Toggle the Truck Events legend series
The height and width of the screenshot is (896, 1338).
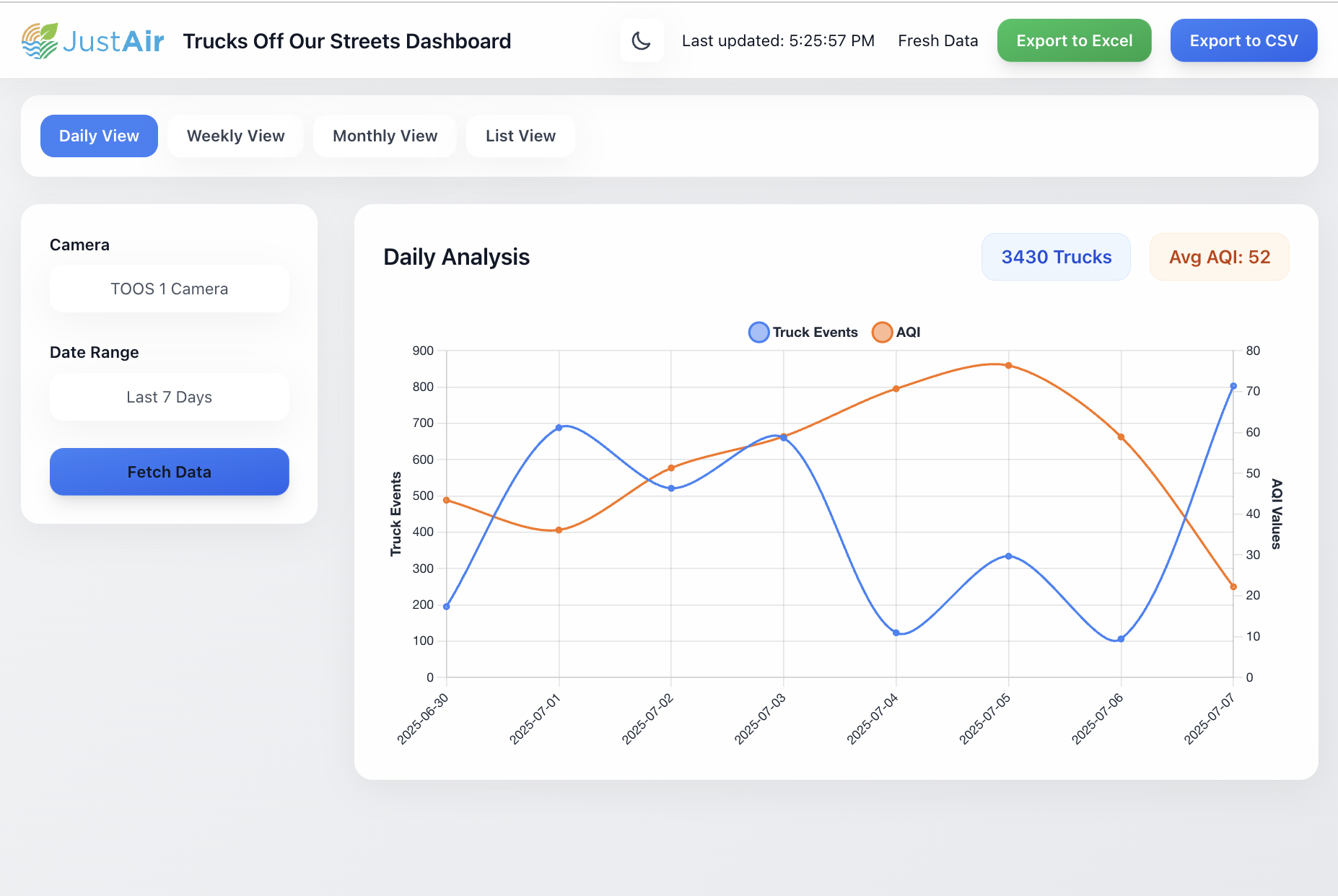click(x=803, y=333)
